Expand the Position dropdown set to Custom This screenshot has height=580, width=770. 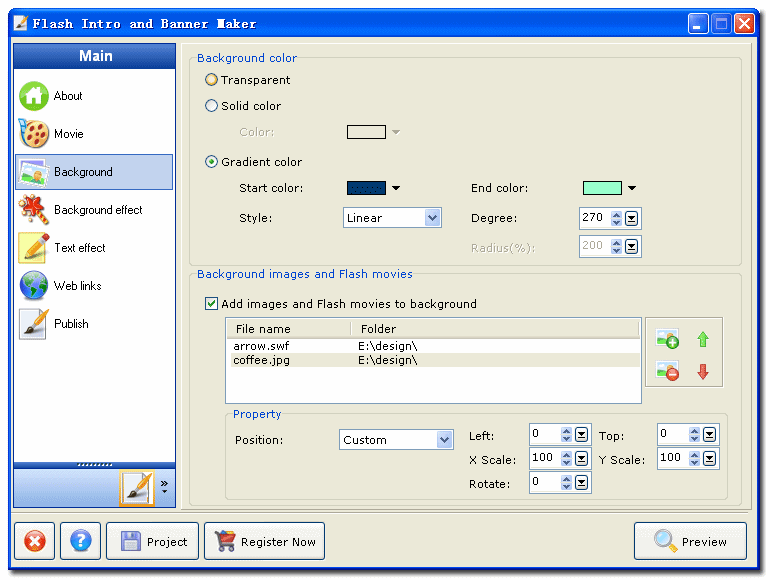coord(444,440)
